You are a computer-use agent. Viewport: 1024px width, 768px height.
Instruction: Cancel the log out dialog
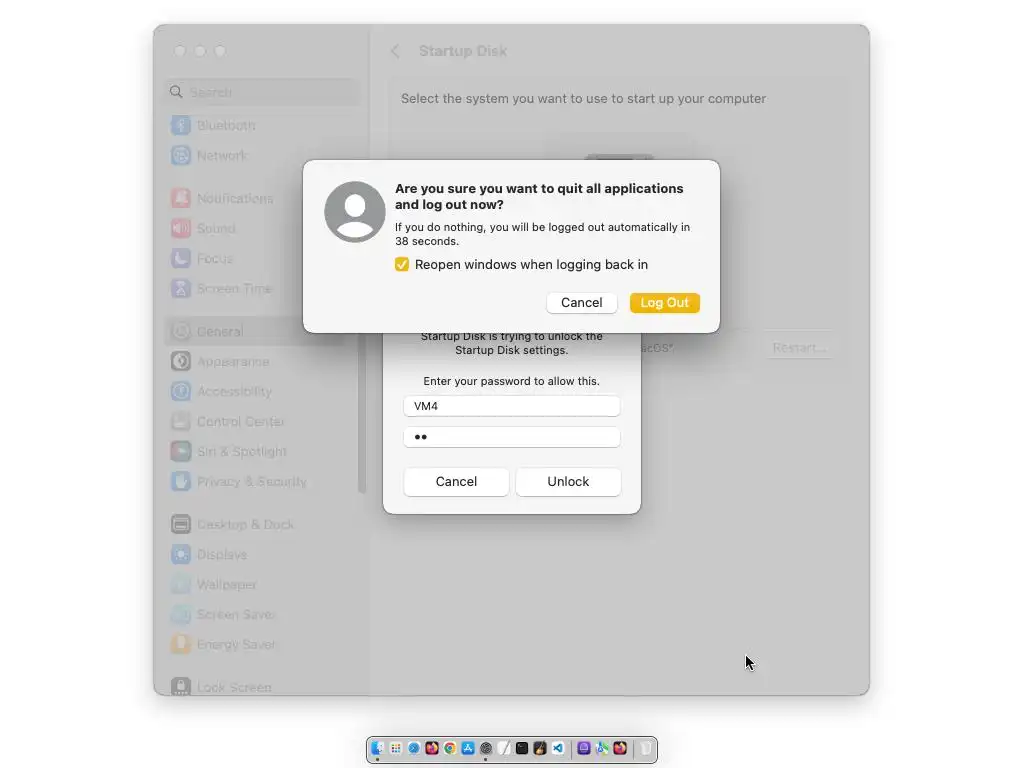pos(581,302)
